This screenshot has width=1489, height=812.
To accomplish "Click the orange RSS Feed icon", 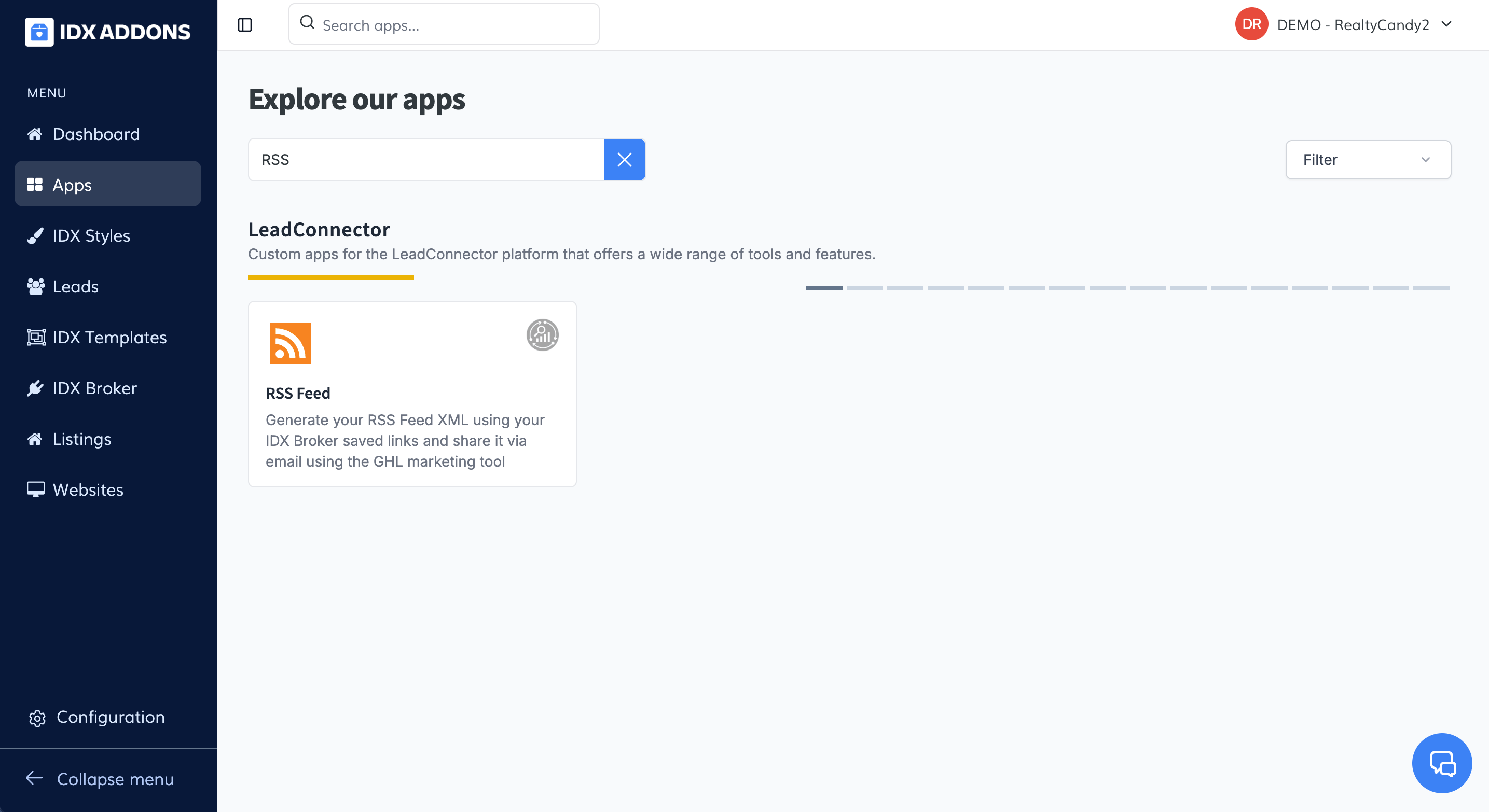I will pos(290,343).
